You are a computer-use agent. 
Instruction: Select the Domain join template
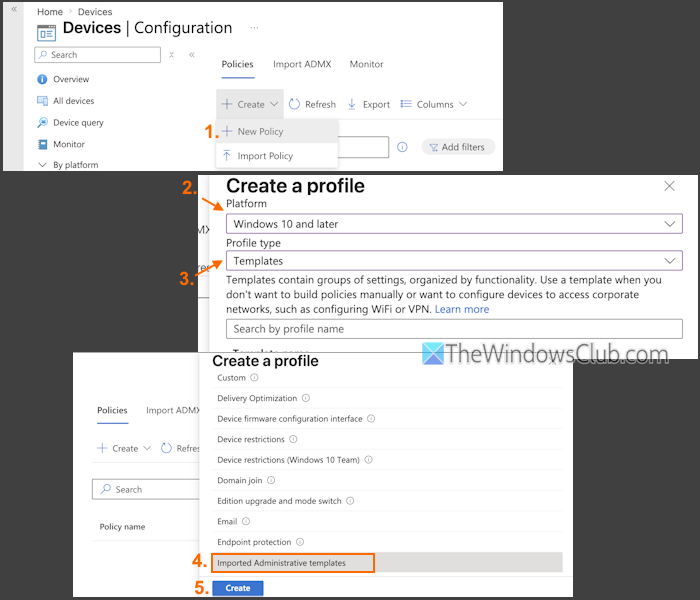(239, 480)
